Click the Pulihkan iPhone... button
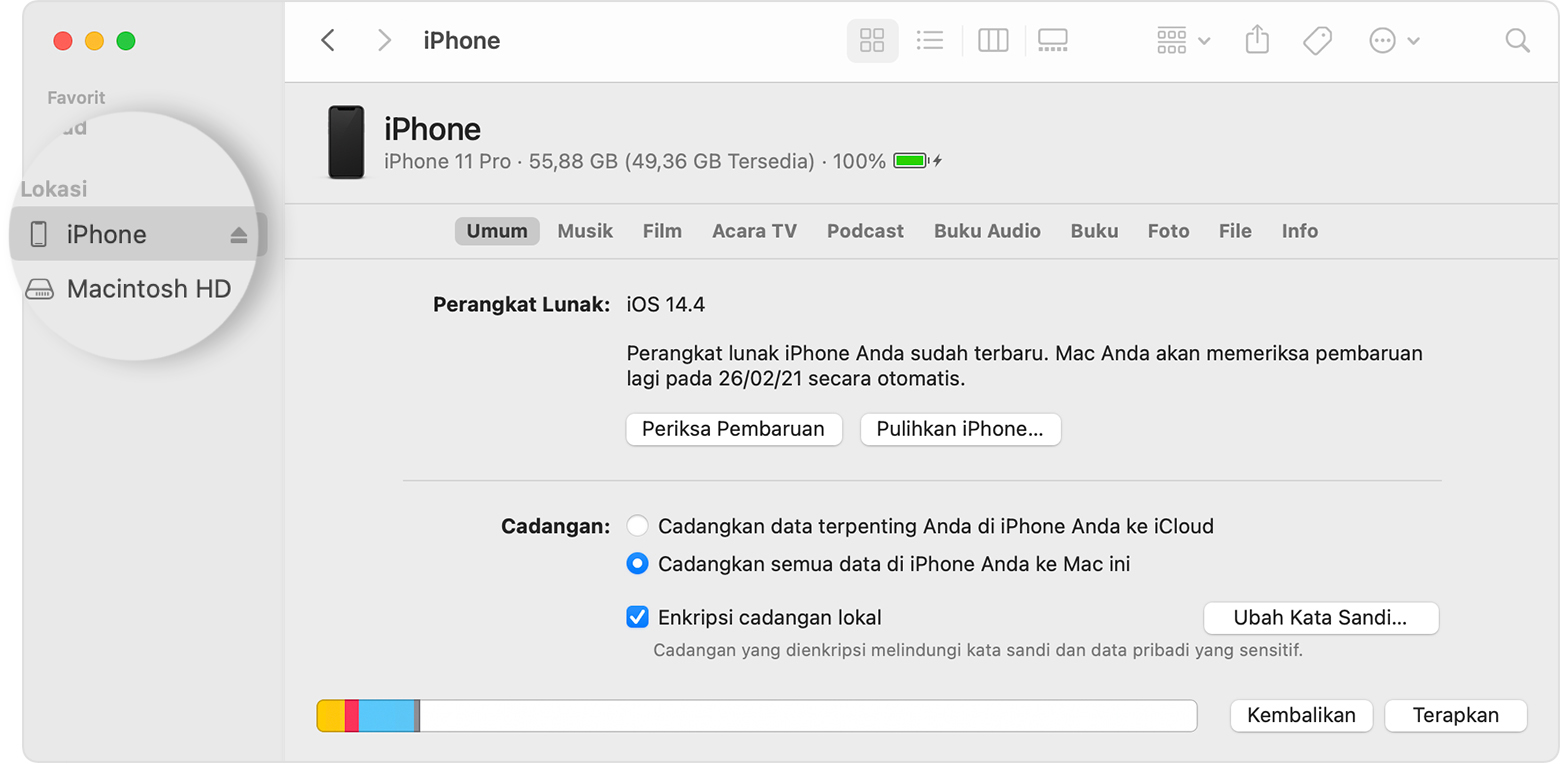Screen dimensions: 1560x764 tap(960, 429)
